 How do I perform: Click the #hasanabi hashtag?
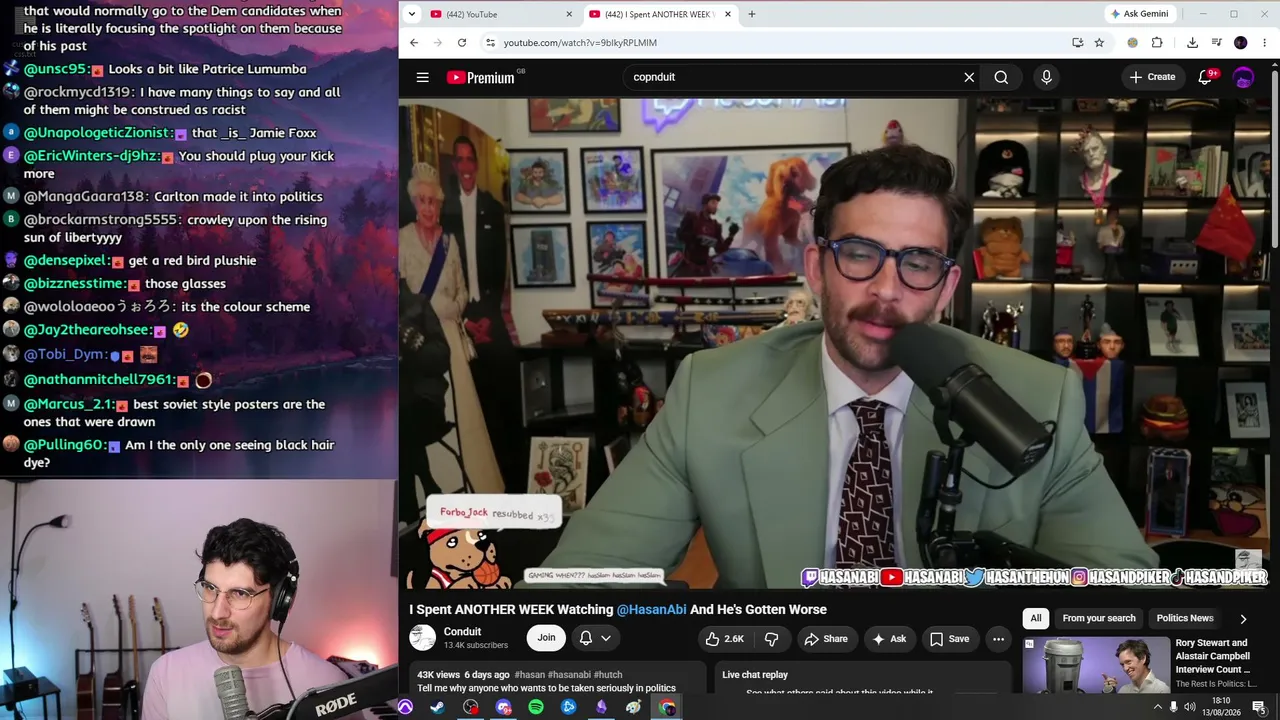[569, 675]
